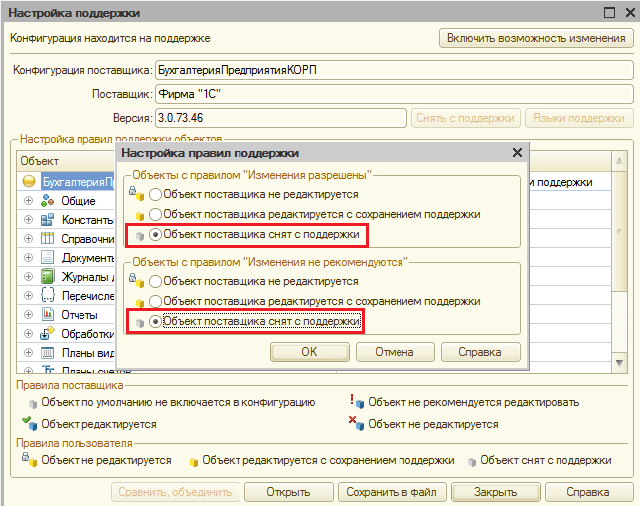Image resolution: width=640 pixels, height=506 pixels.
Task: Close the Настройка правил поддержки dialog
Action: click(517, 153)
